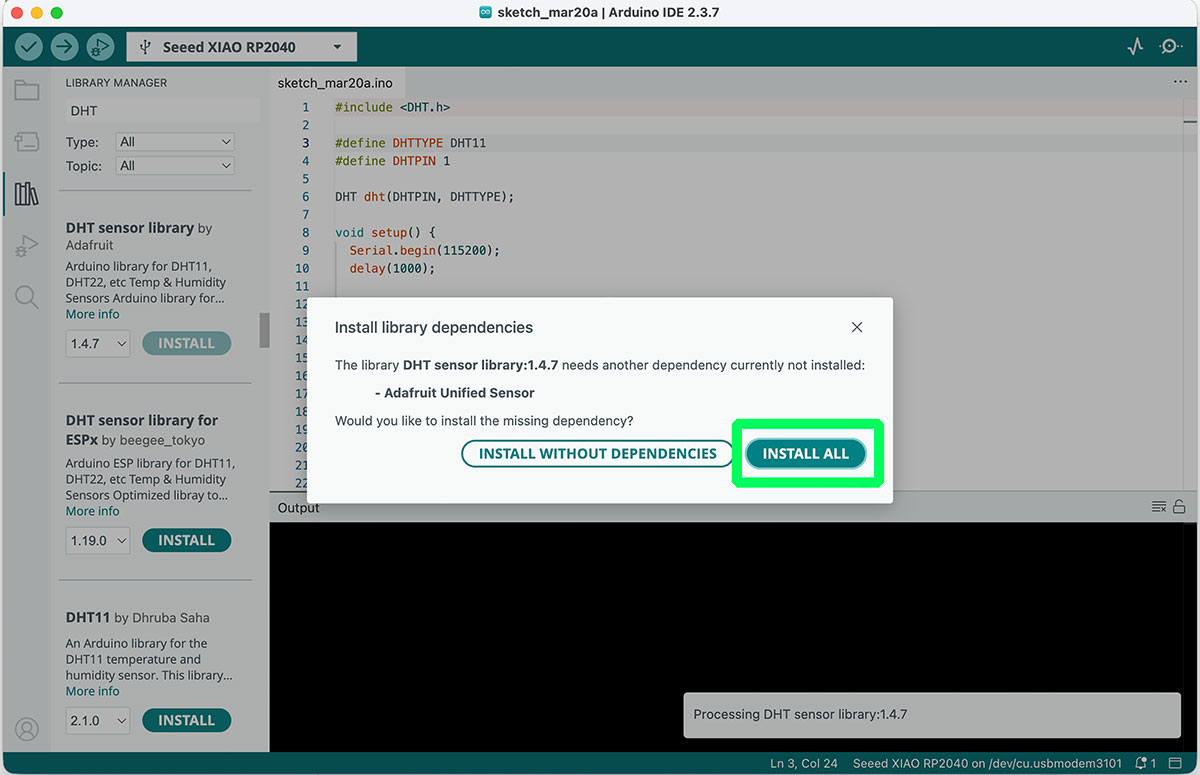Screen dimensions: 1200x775
Task: Click the Processing DHT sensor library notification
Action: tap(934, 715)
